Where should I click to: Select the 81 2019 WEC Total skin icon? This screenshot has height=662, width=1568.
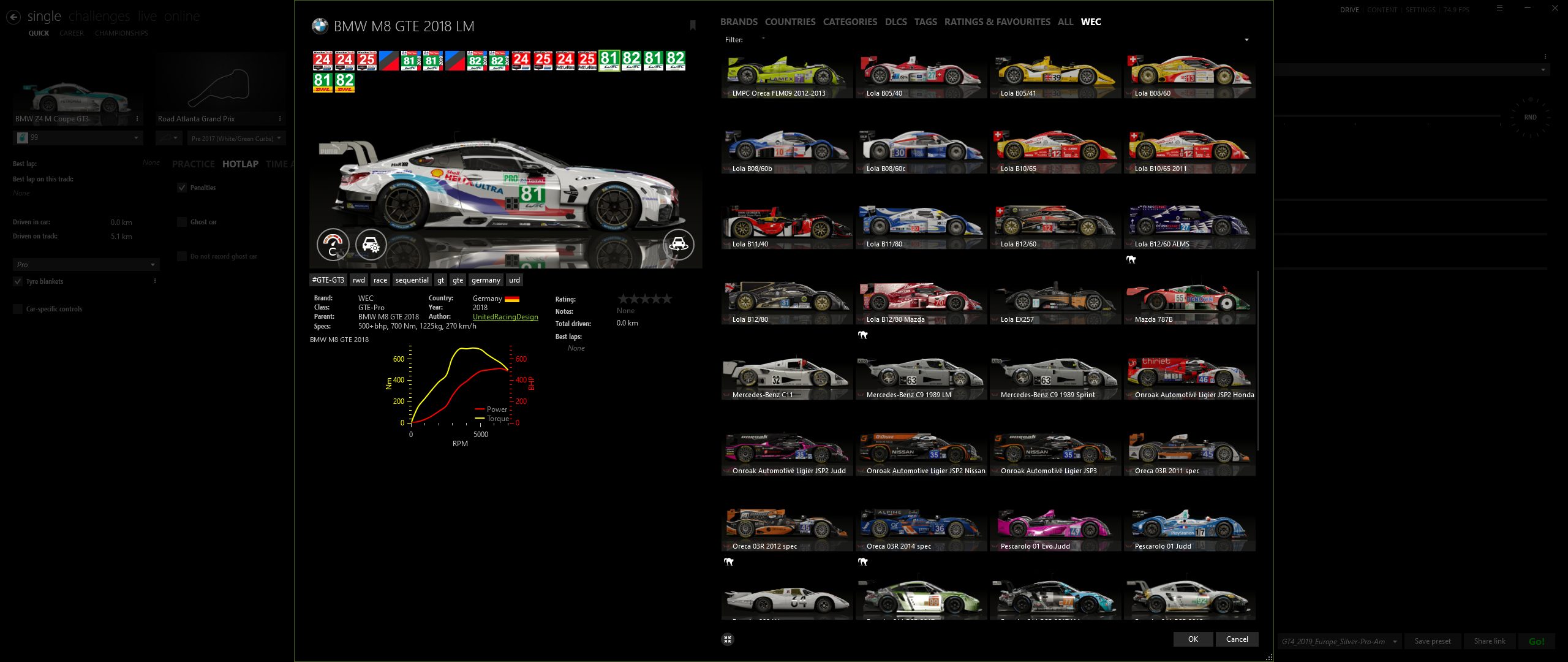433,61
